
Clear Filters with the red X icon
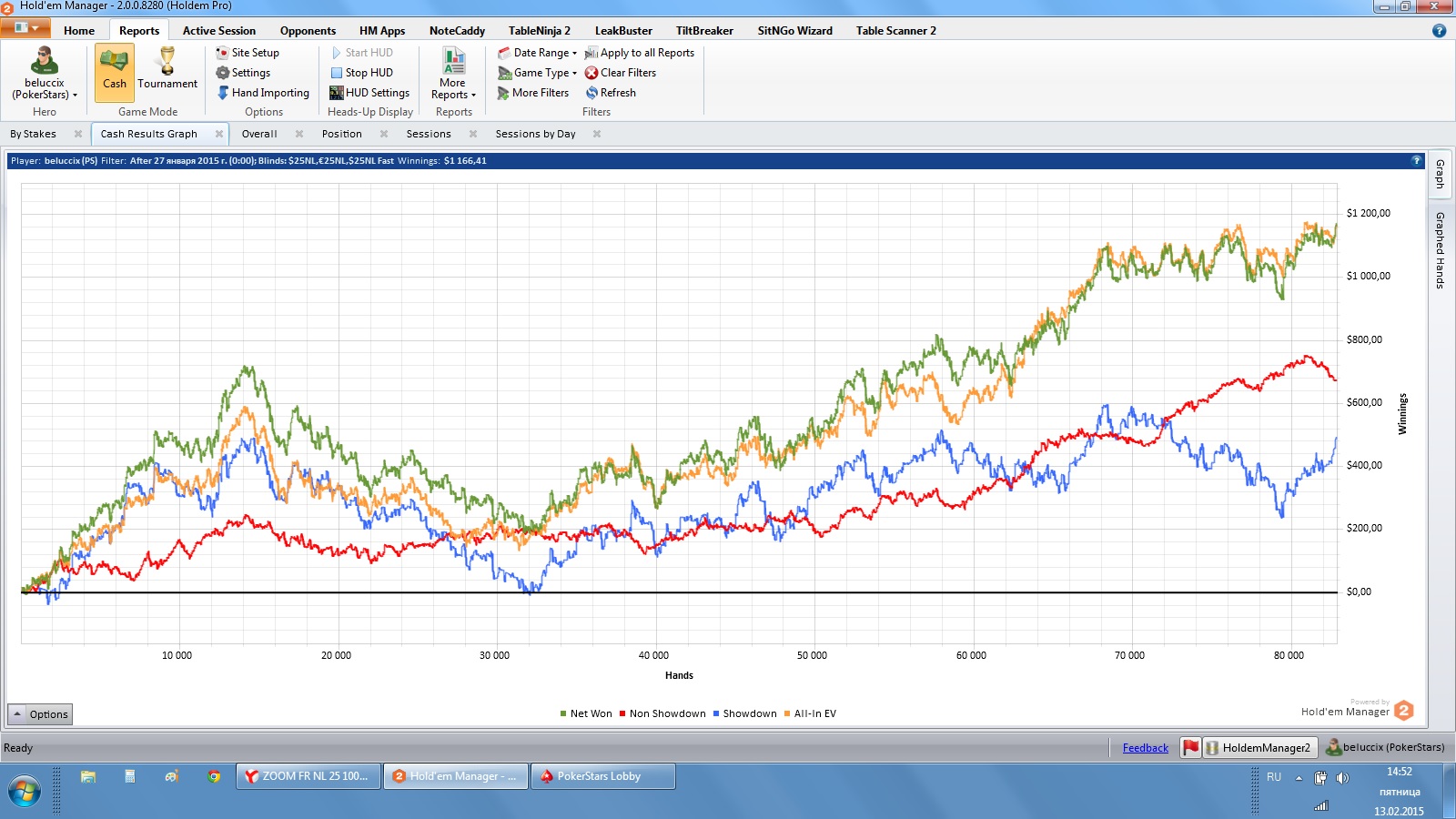591,73
